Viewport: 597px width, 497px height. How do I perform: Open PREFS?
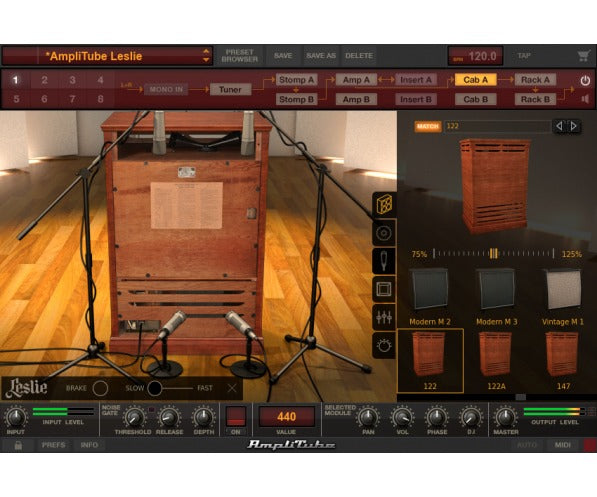[x=53, y=445]
